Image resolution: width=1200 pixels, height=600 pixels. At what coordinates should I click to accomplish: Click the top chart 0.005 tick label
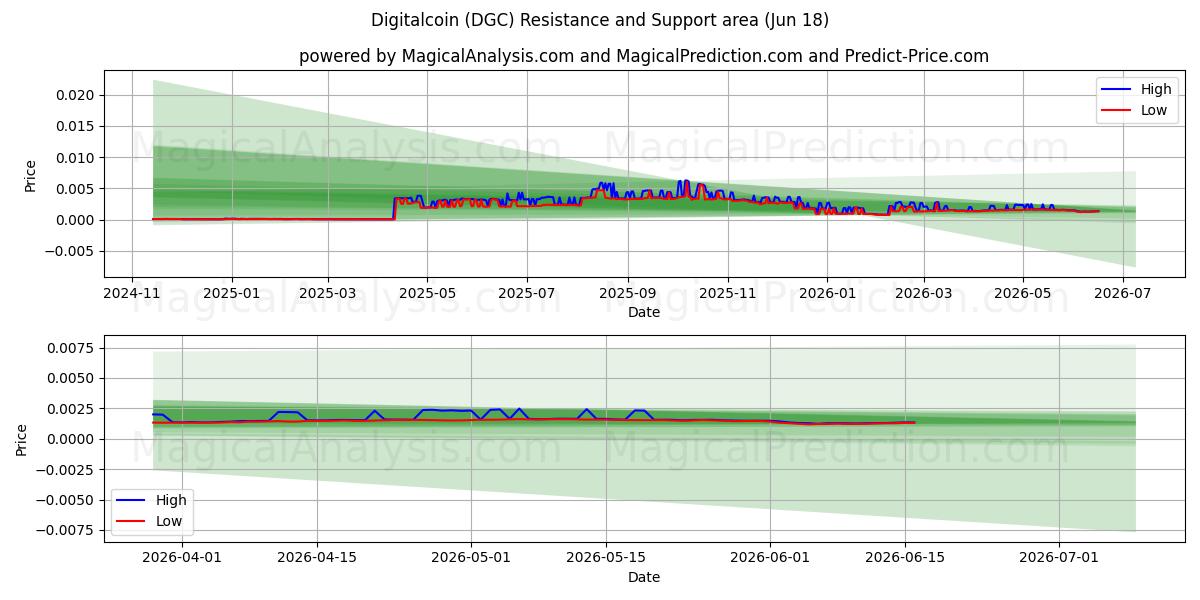tap(75, 189)
